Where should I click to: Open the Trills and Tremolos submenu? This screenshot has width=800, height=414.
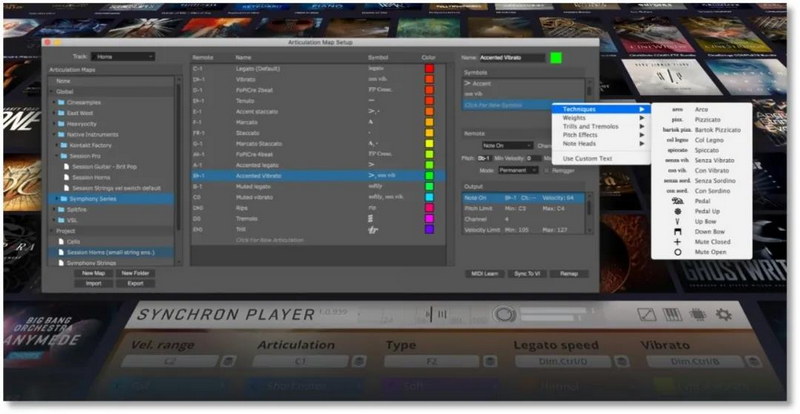click(601, 127)
